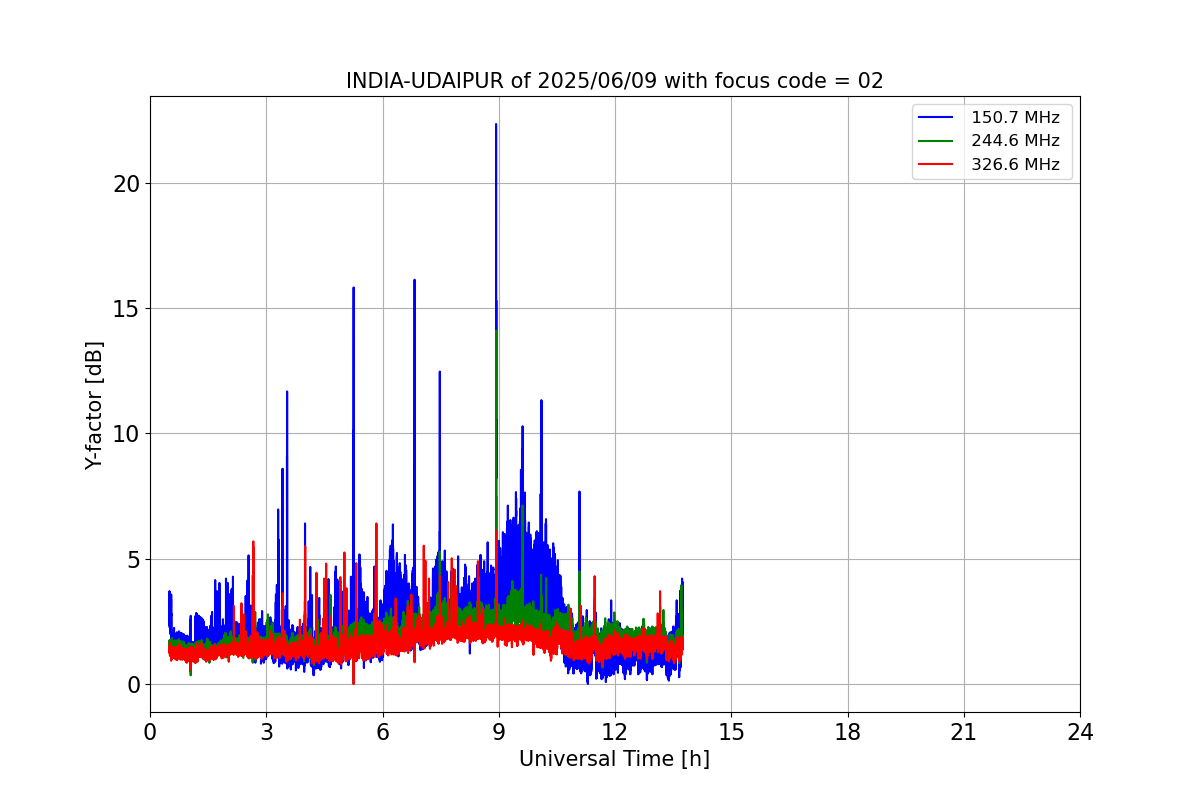Select the '150.7 MHz' legend label
The width and height of the screenshot is (1200, 800).
click(x=1015, y=117)
